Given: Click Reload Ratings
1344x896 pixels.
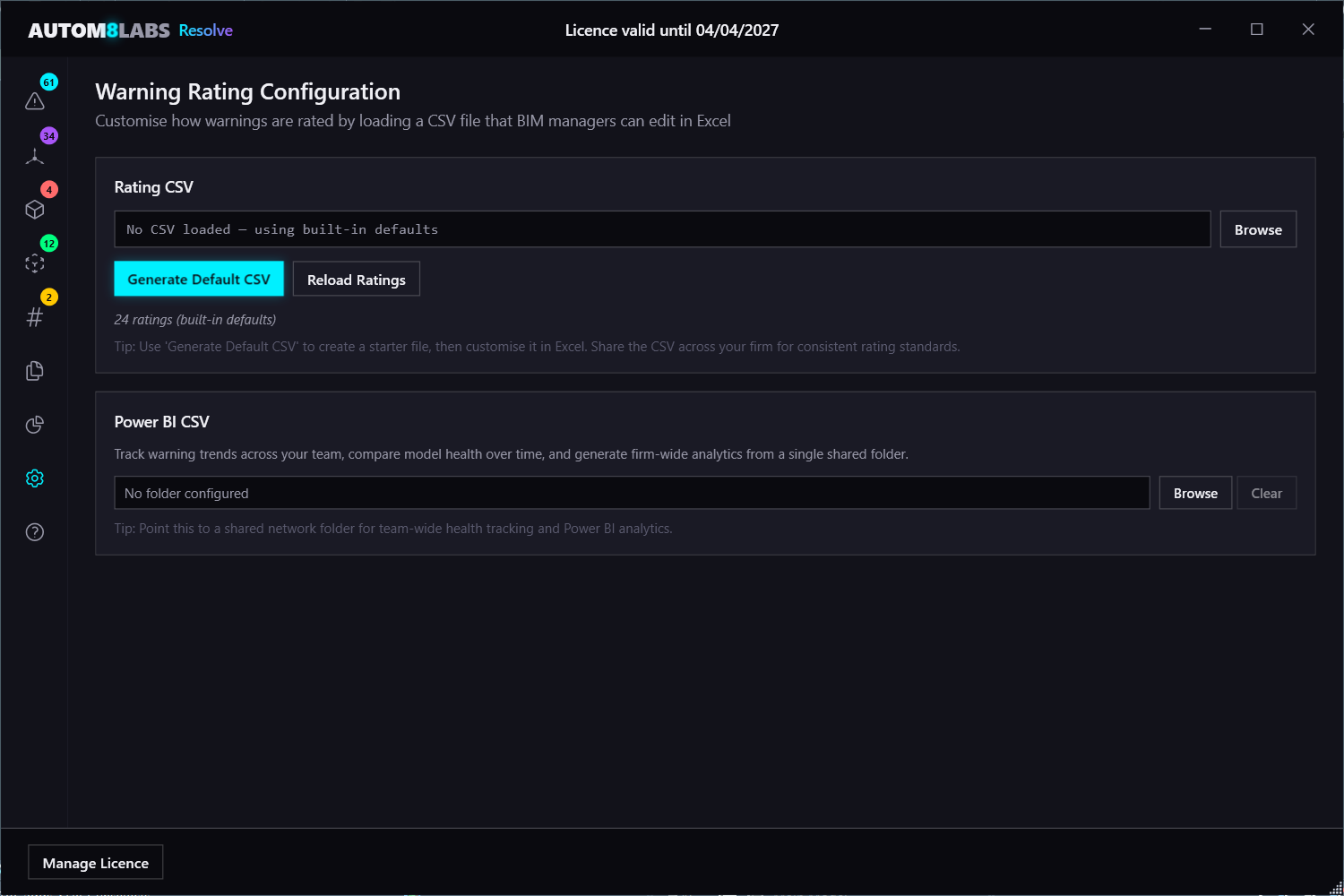Looking at the screenshot, I should 356,279.
